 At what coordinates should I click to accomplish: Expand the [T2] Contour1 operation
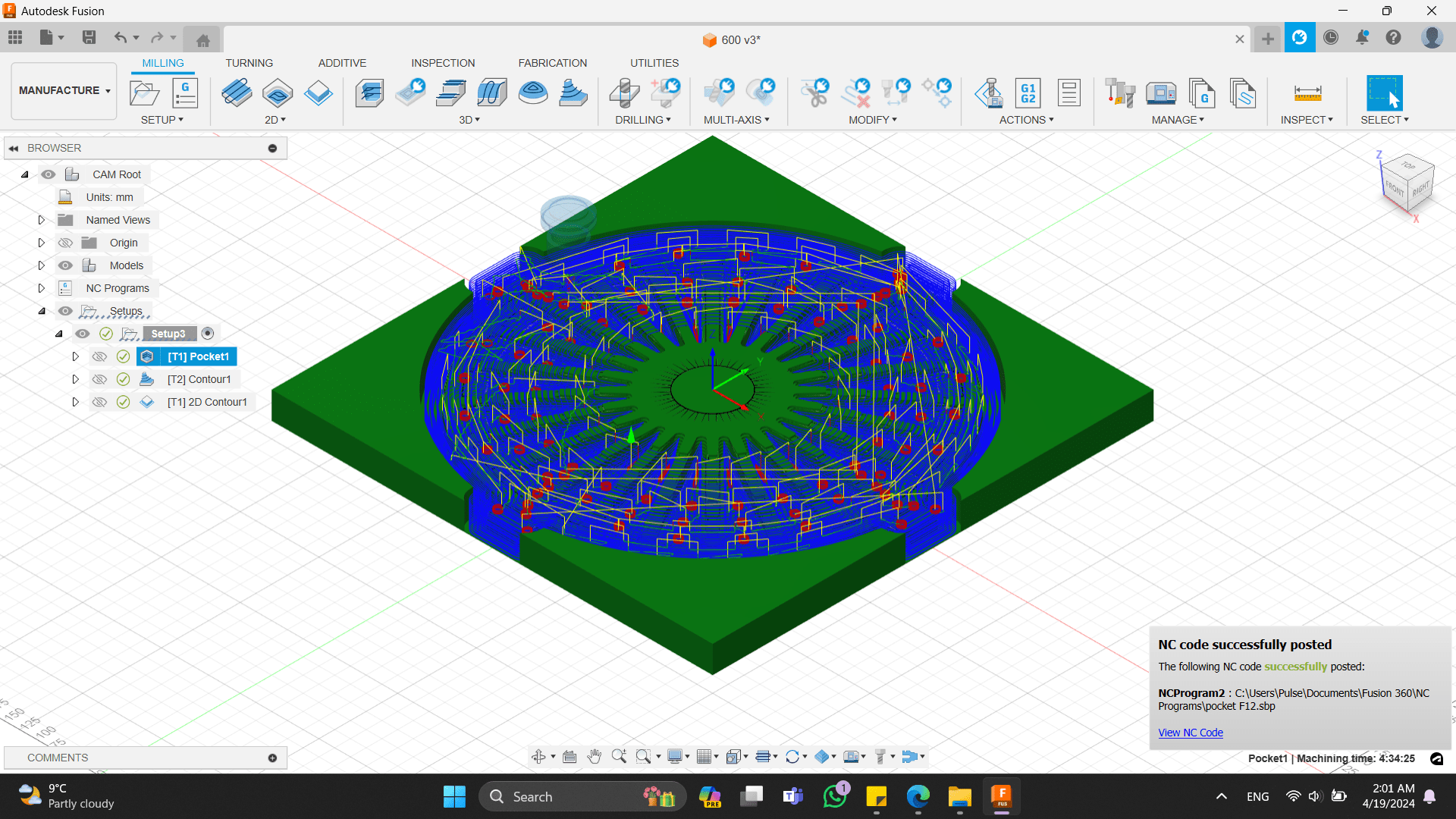click(x=75, y=379)
